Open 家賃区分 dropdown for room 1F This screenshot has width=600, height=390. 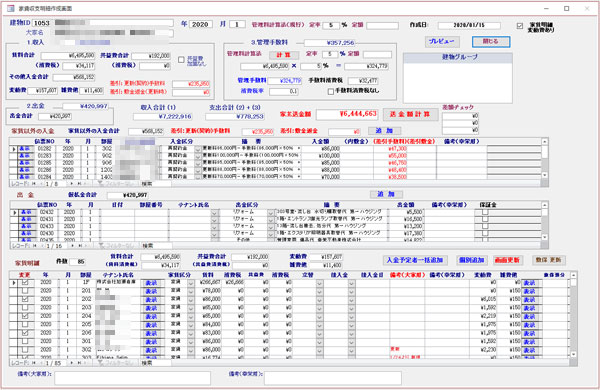pos(191,283)
